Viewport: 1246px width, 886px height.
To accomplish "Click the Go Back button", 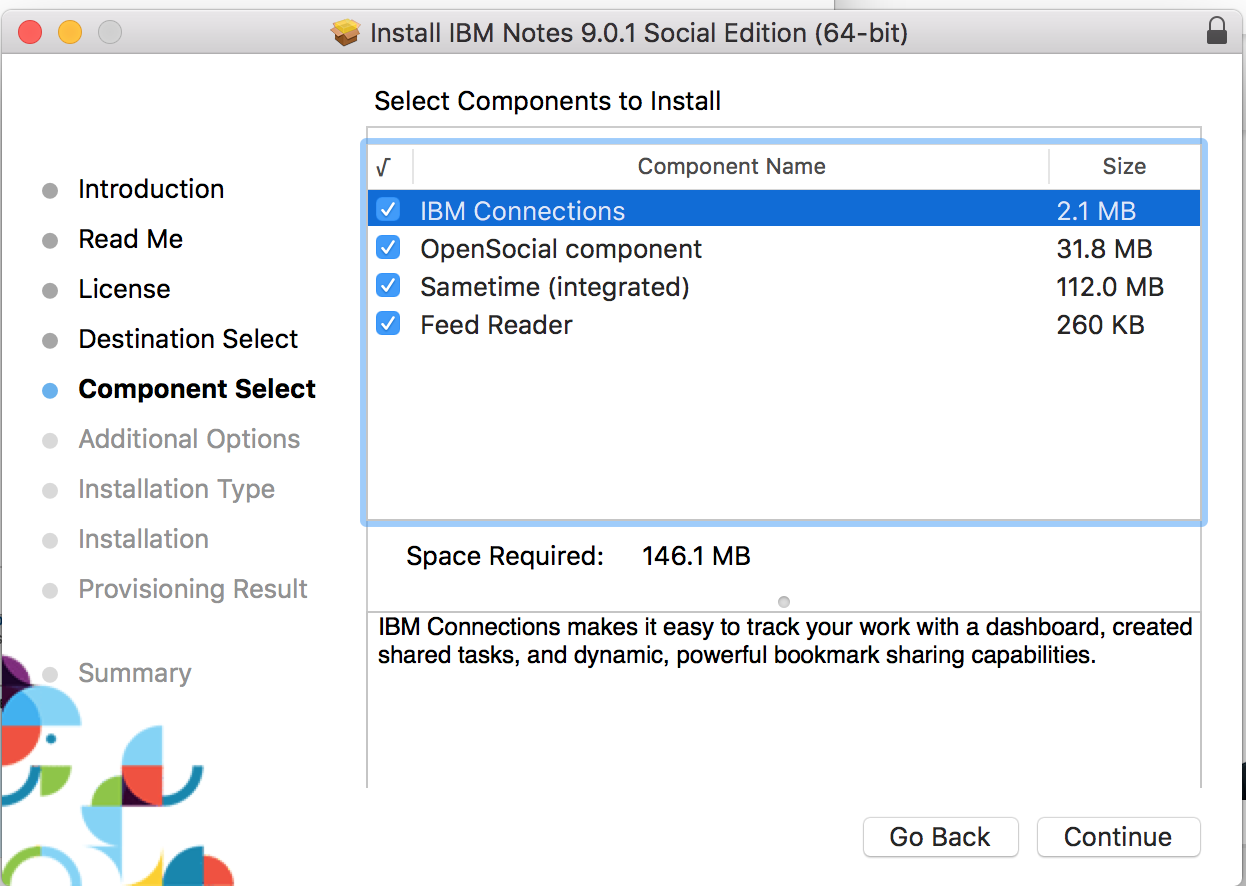I will click(940, 837).
